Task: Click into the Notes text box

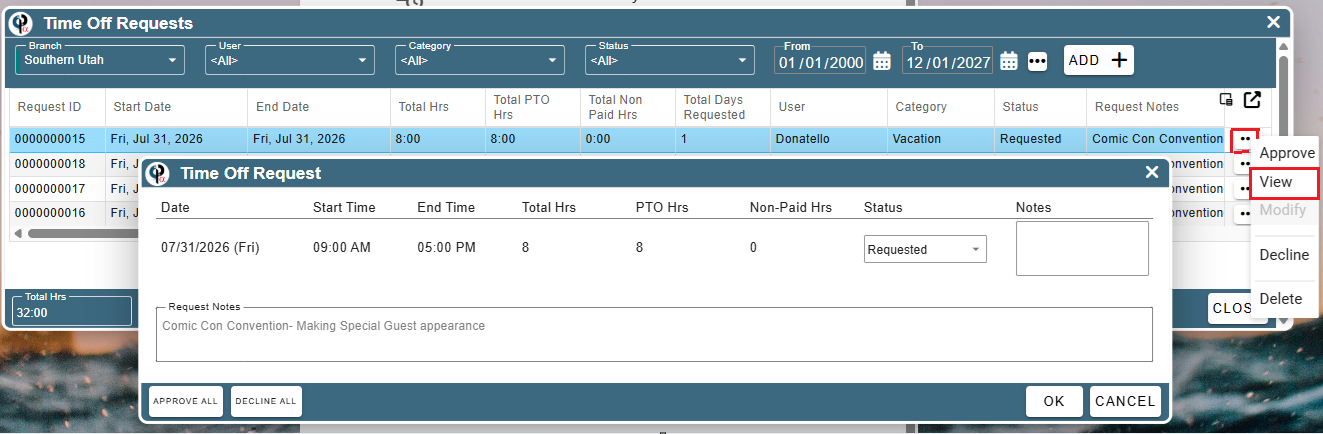Action: pos(1082,248)
